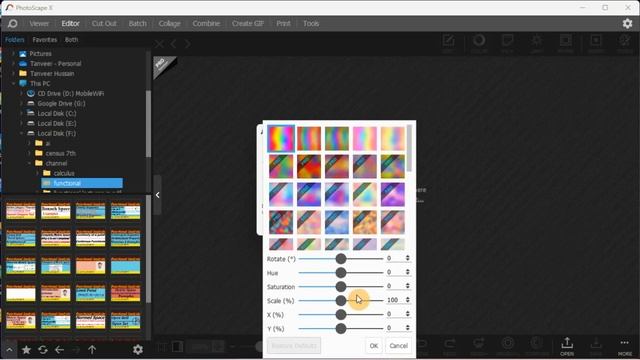Click the OPEN file icon
This screenshot has height=360, width=640.
[567, 346]
